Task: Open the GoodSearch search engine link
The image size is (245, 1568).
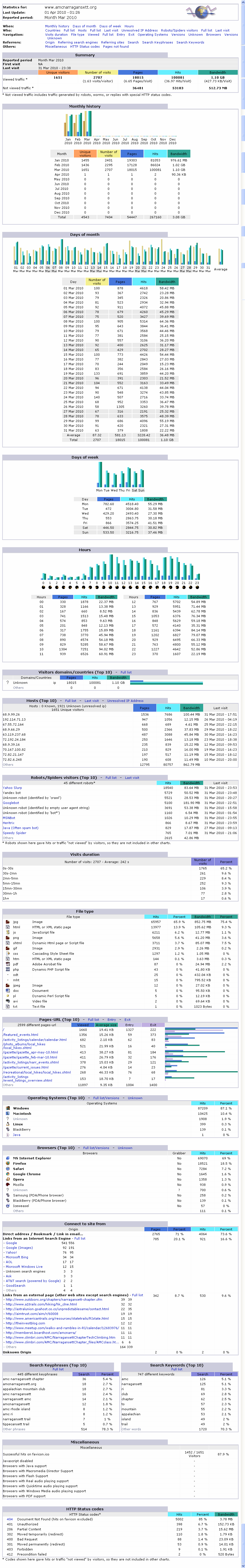Action: pos(16,1286)
